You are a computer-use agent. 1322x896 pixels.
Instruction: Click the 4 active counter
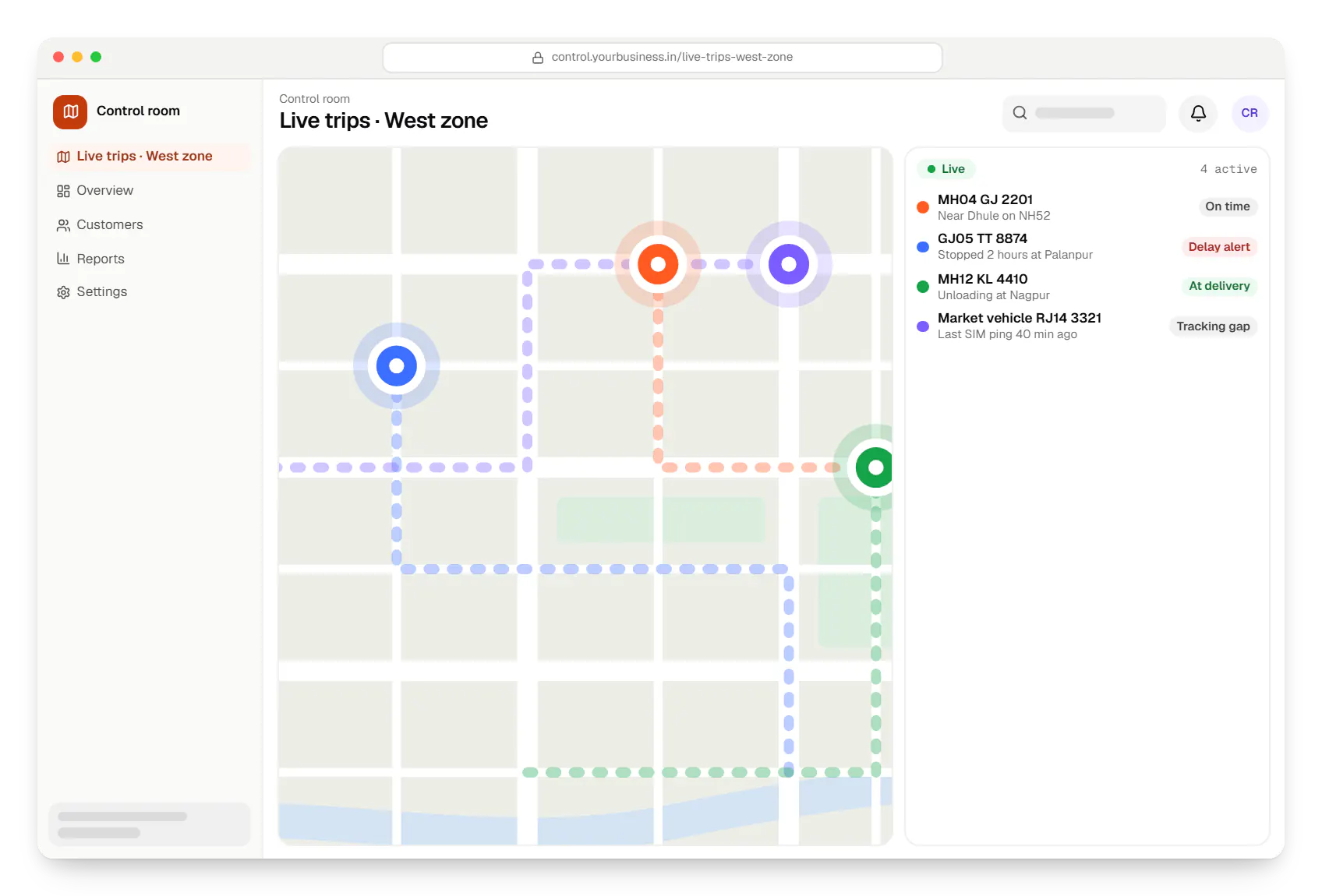pos(1228,169)
